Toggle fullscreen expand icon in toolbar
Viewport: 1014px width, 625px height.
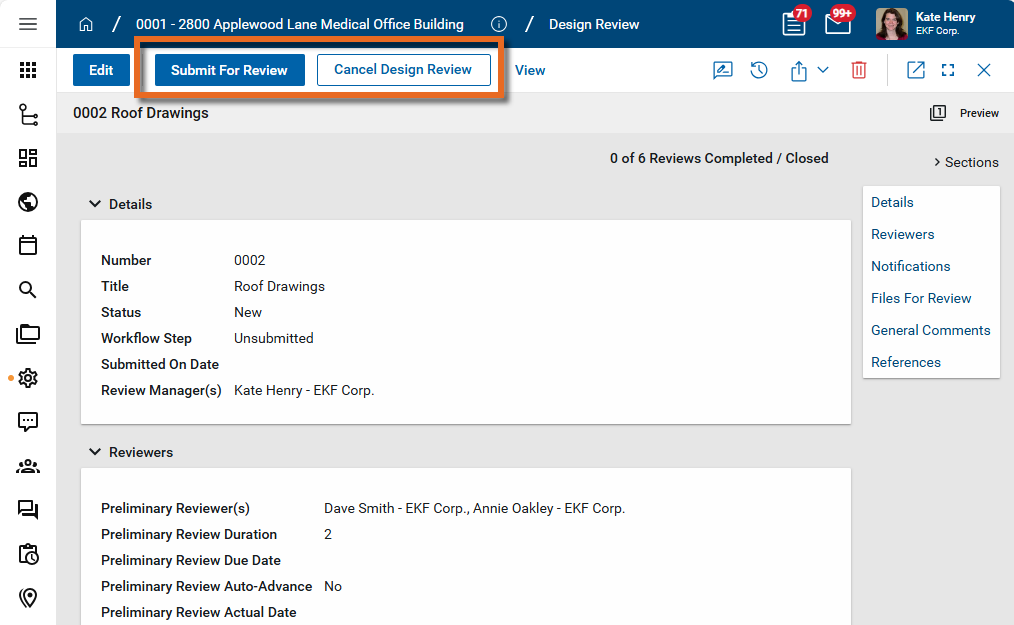(948, 70)
